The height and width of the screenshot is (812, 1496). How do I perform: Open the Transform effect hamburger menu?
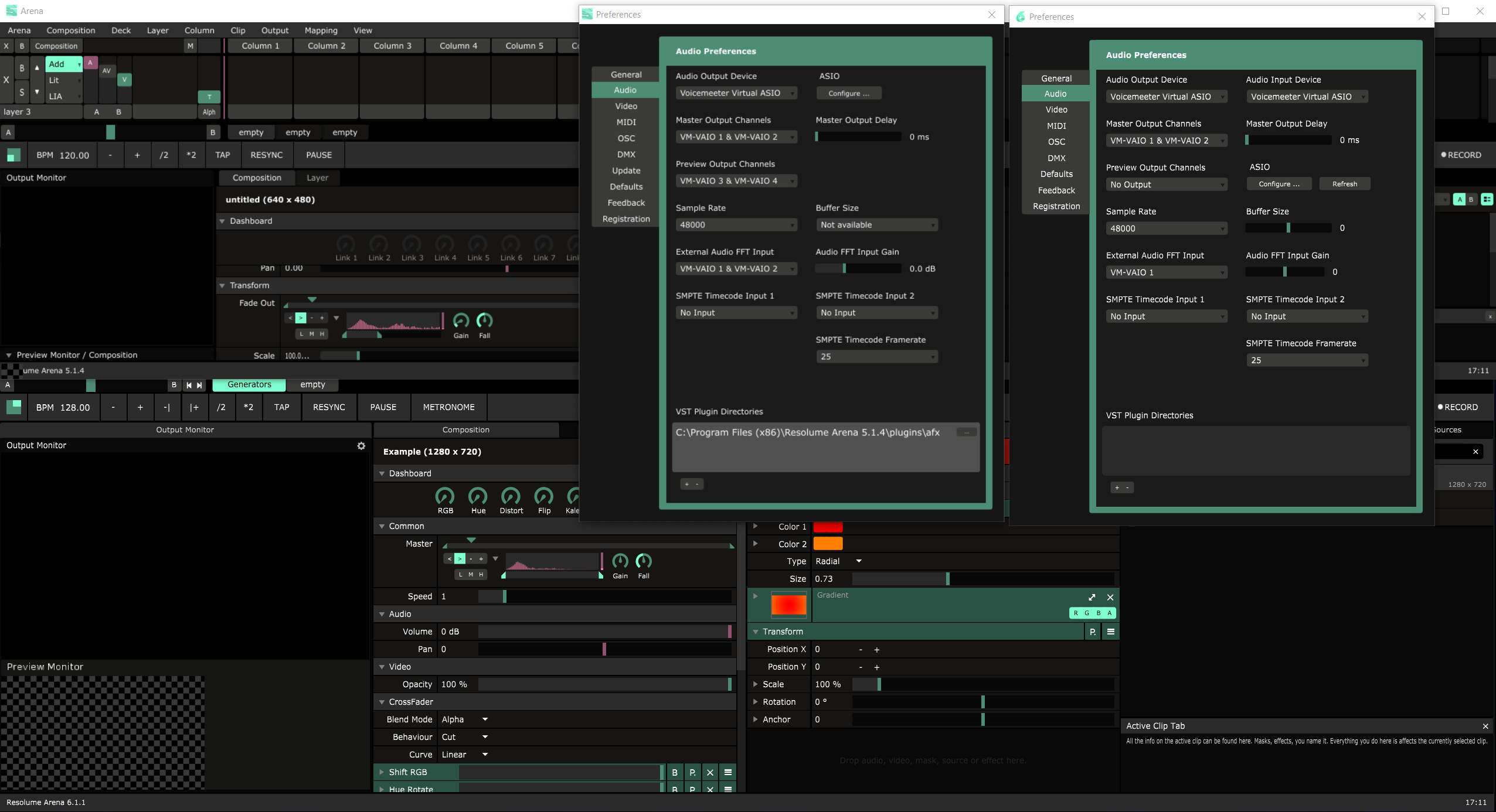coord(1110,632)
